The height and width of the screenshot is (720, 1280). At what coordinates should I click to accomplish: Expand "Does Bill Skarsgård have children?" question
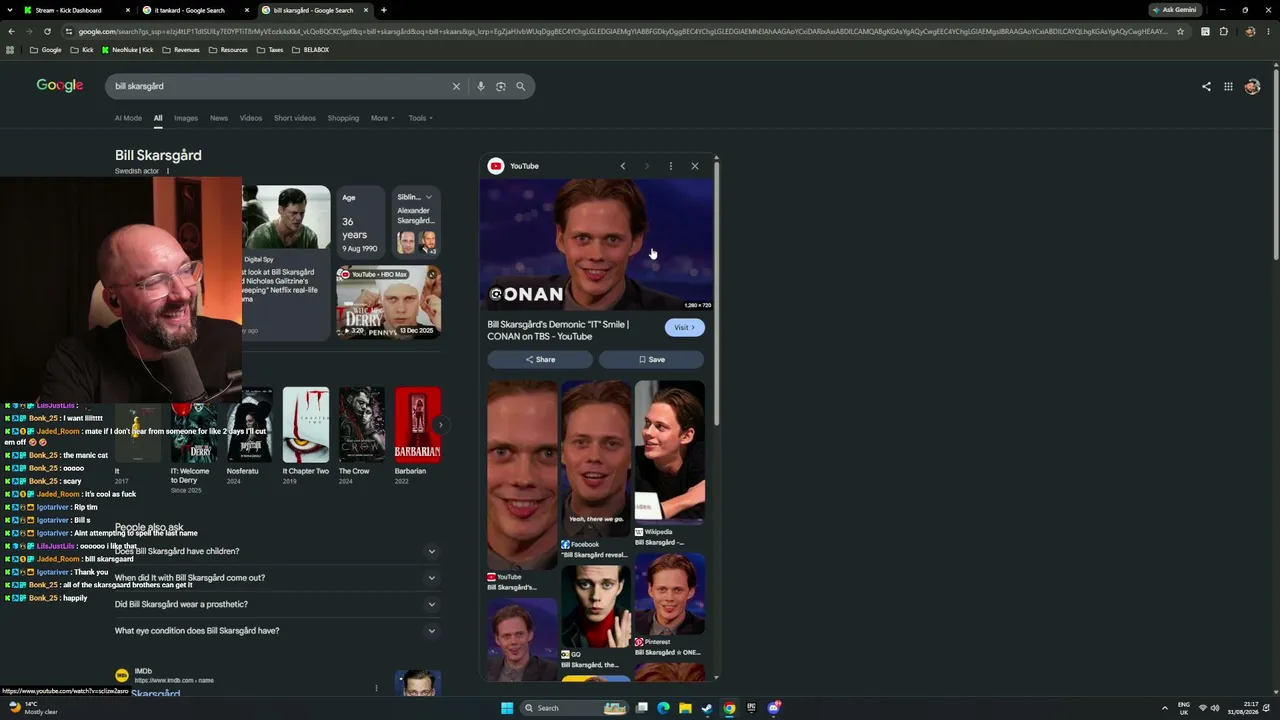click(277, 551)
